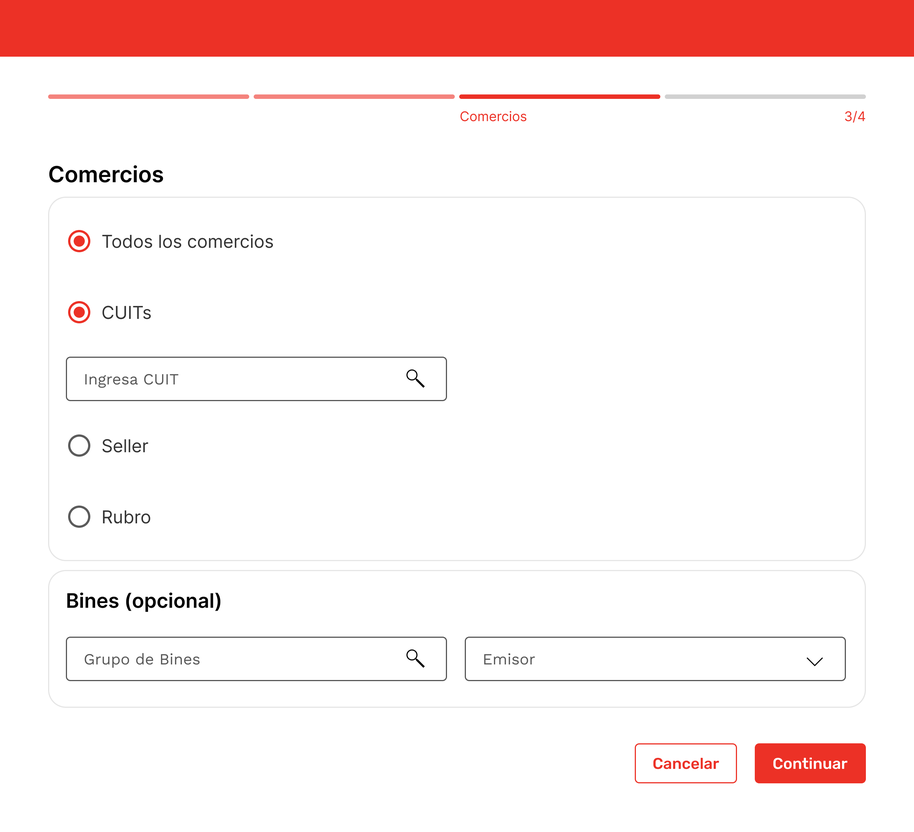
Task: Select the CUITs radio option
Action: [x=79, y=313]
